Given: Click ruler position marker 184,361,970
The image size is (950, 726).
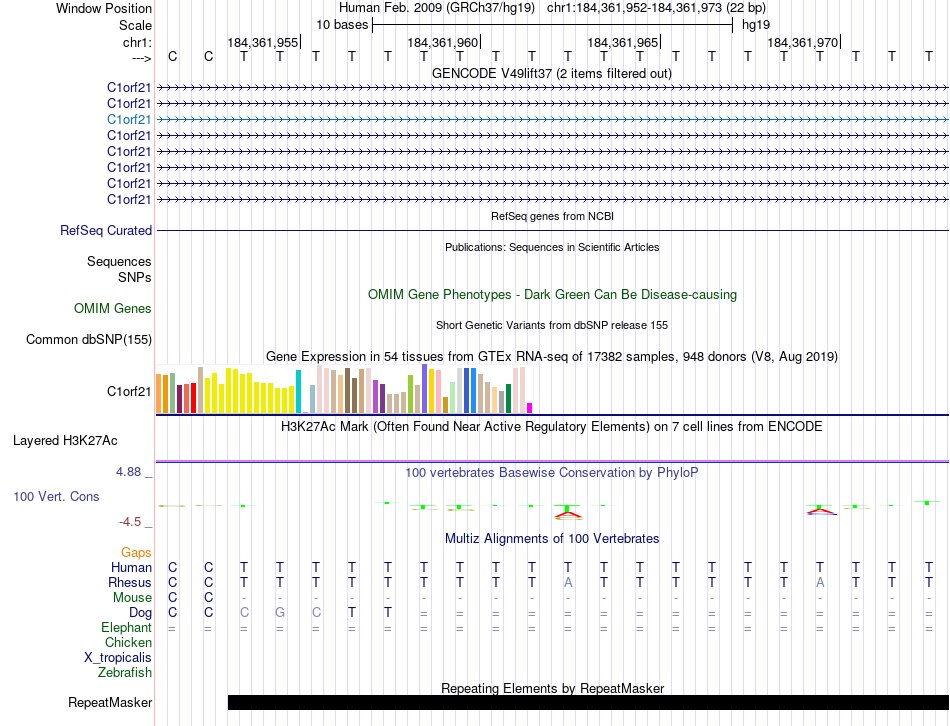Looking at the screenshot, I should point(803,42).
